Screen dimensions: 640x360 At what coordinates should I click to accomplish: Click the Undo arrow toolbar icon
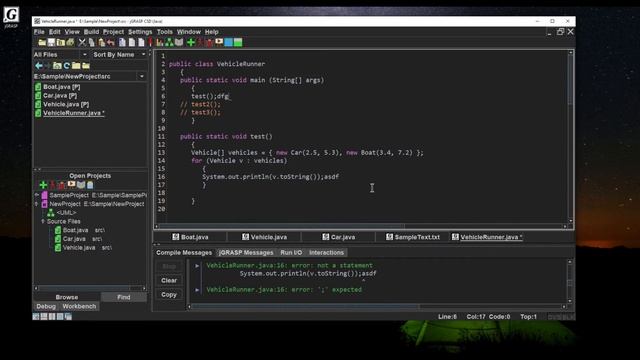(111, 42)
